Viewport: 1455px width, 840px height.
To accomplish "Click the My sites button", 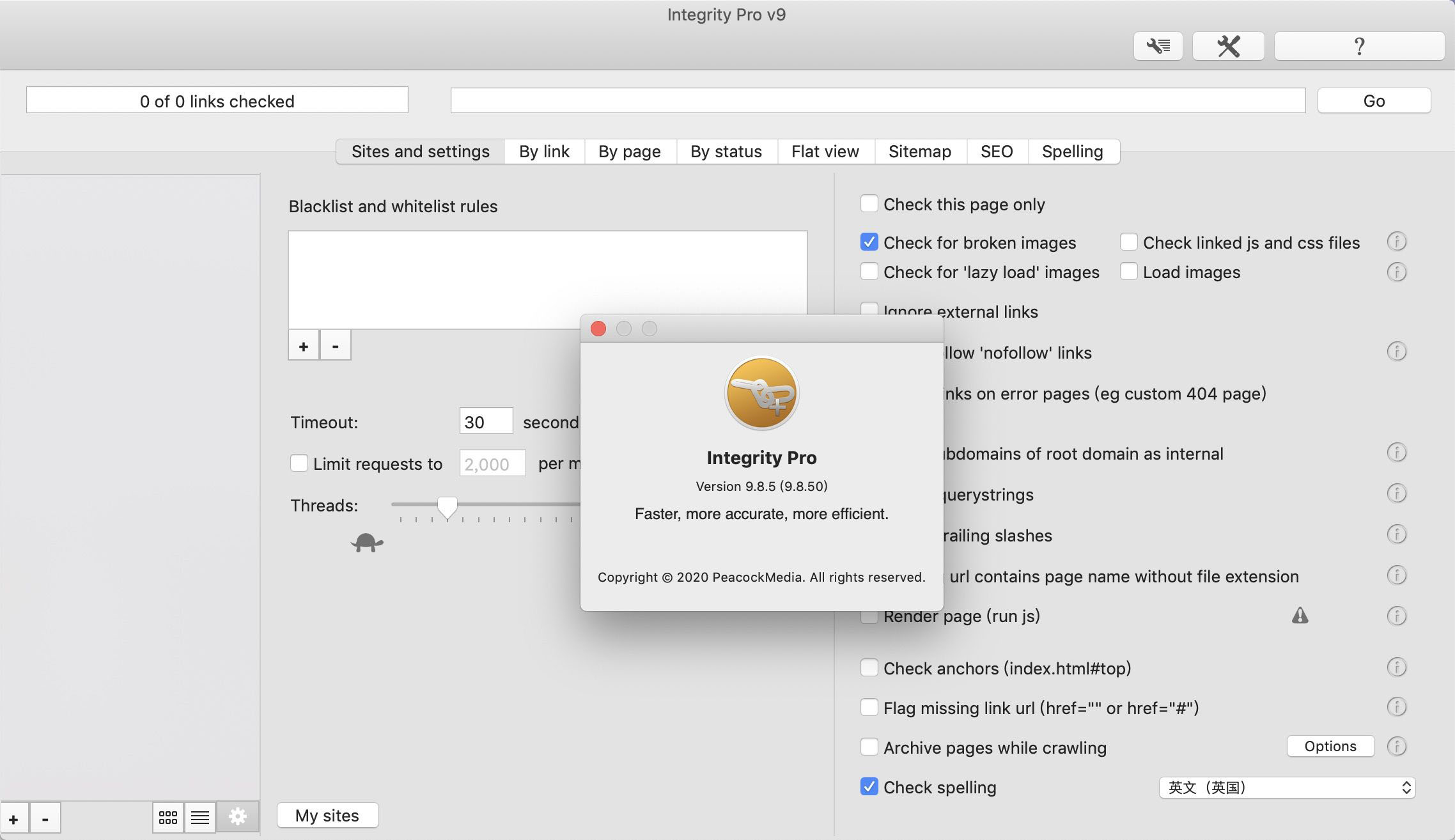I will point(327,816).
